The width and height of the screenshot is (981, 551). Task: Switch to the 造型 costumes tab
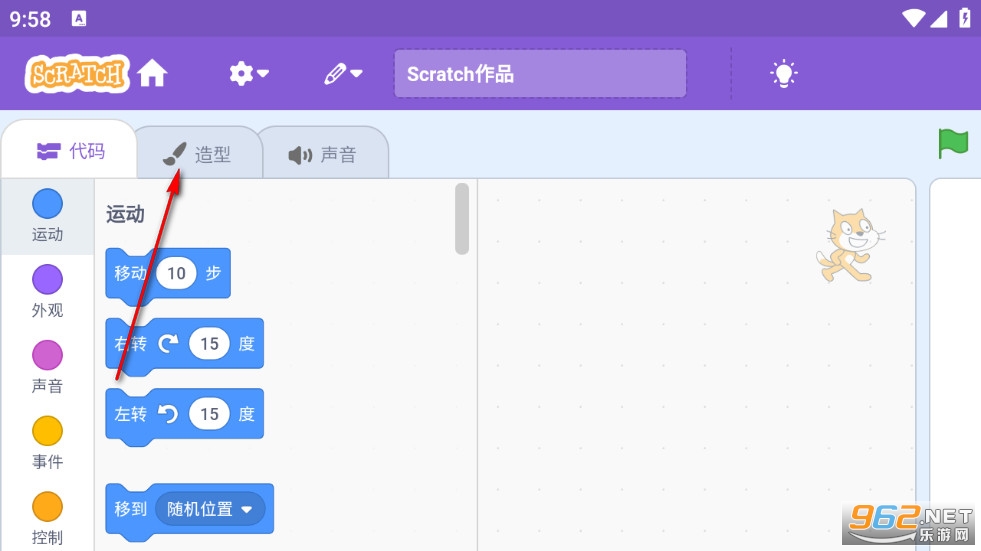click(x=197, y=154)
